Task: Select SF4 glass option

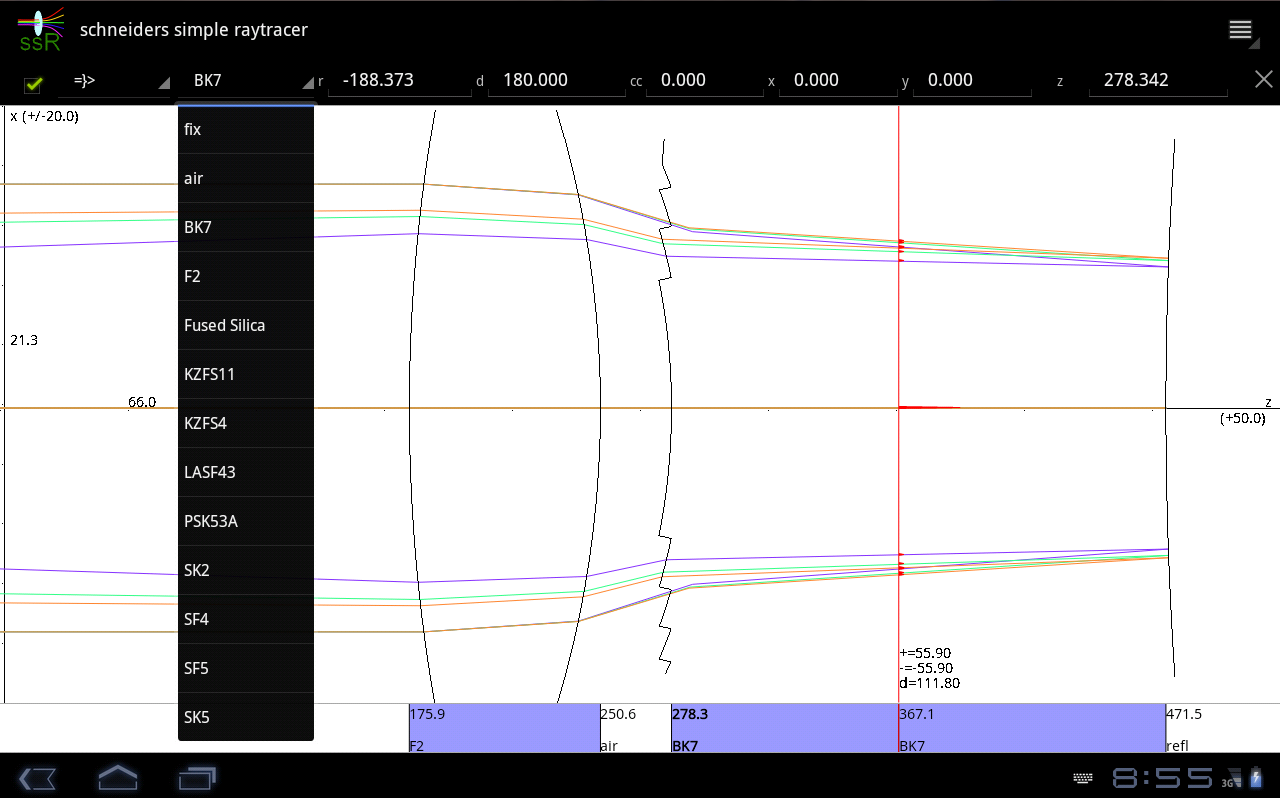Action: (246, 620)
